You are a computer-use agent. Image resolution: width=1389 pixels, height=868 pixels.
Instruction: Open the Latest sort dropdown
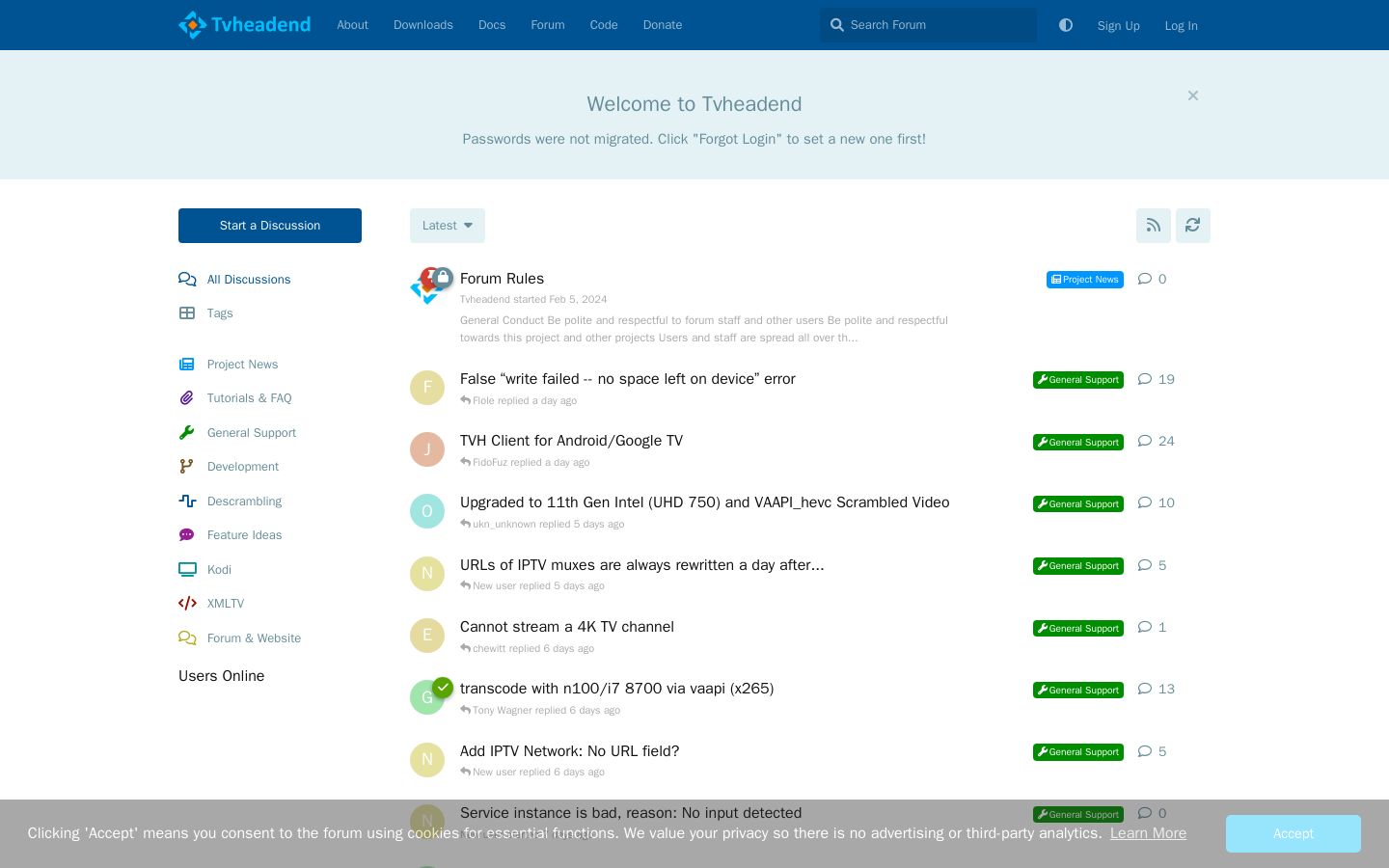[x=448, y=226]
